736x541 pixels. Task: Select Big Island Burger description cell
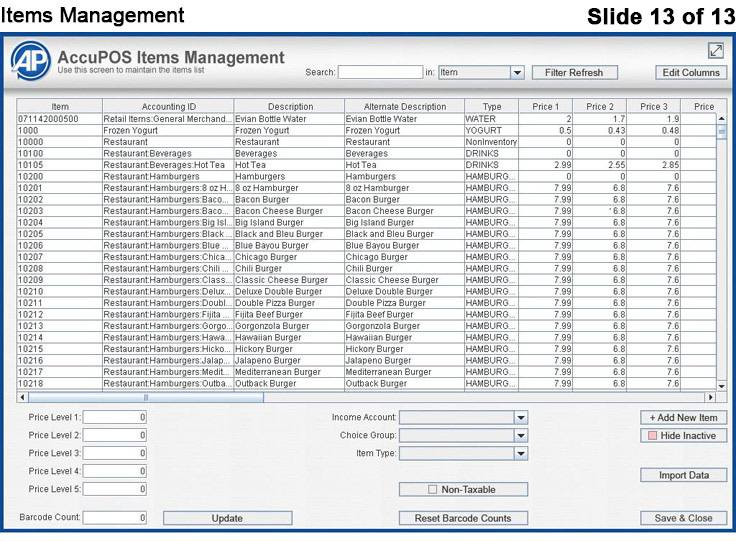pyautogui.click(x=289, y=222)
